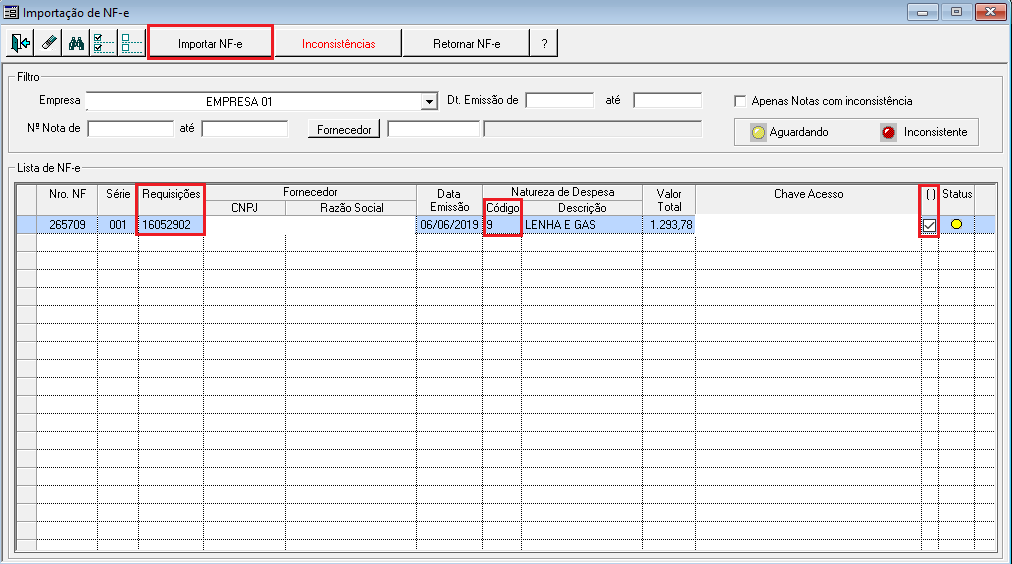Click the window title bar app icon
Viewport: 1012px width, 564px height.
tap(11, 12)
